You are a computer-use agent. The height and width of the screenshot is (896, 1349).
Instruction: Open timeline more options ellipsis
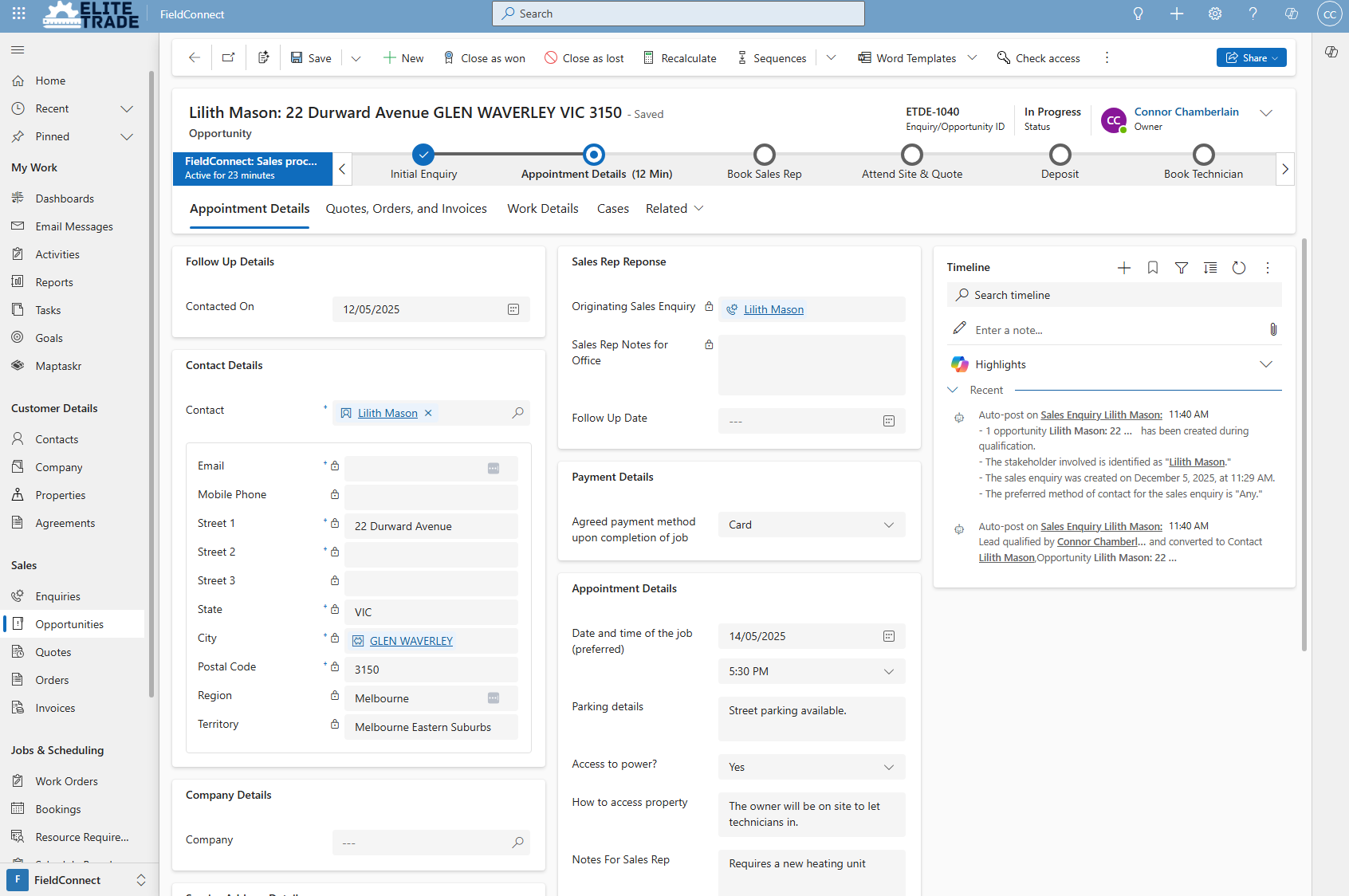click(1268, 268)
